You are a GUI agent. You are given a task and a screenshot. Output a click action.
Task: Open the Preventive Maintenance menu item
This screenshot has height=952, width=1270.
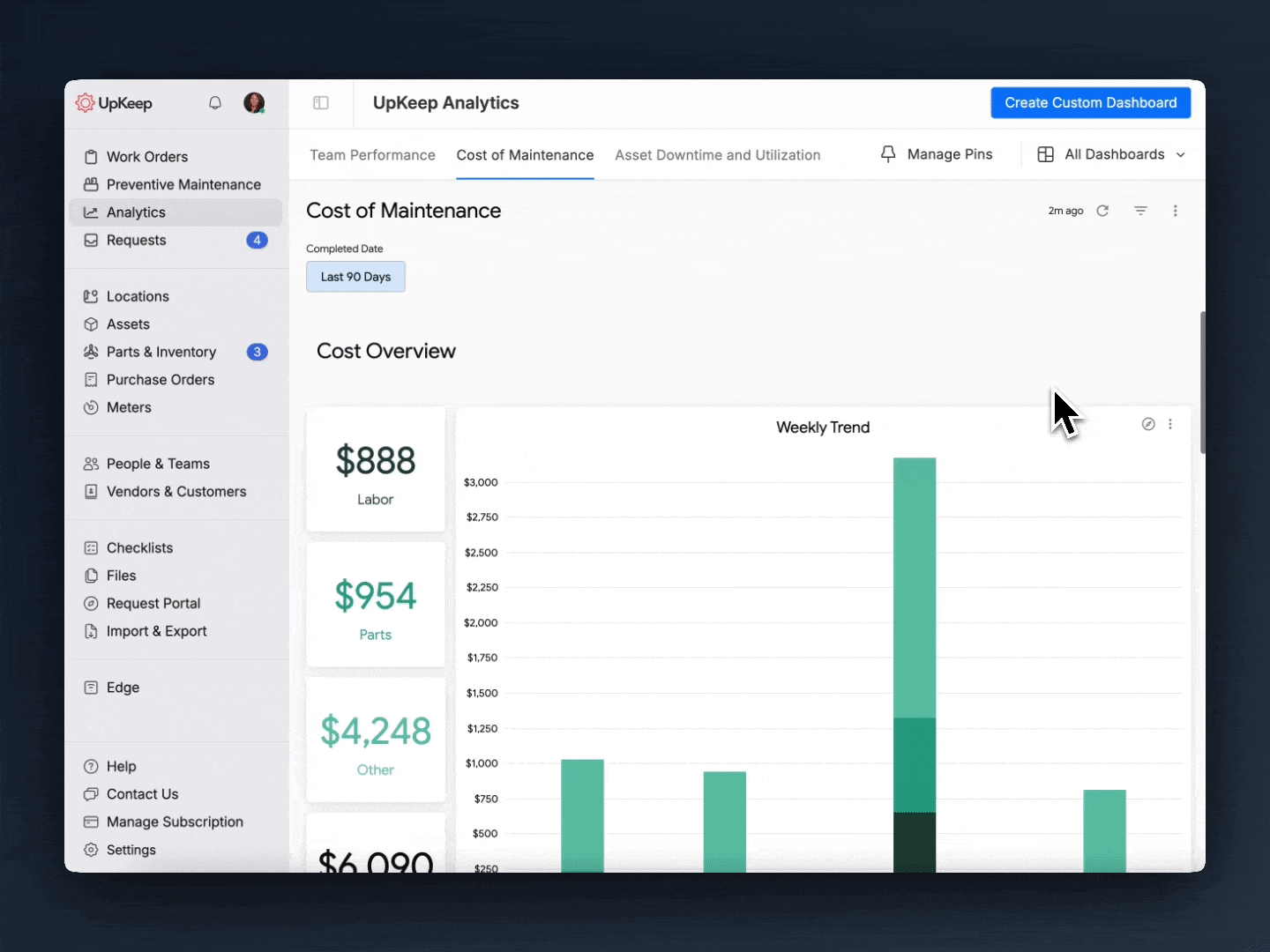pos(176,184)
